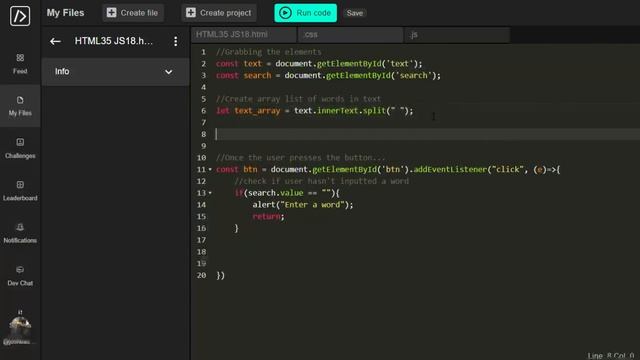640x360 pixels.
Task: Click the HTML35 JS18.h... file title
Action: (x=114, y=41)
